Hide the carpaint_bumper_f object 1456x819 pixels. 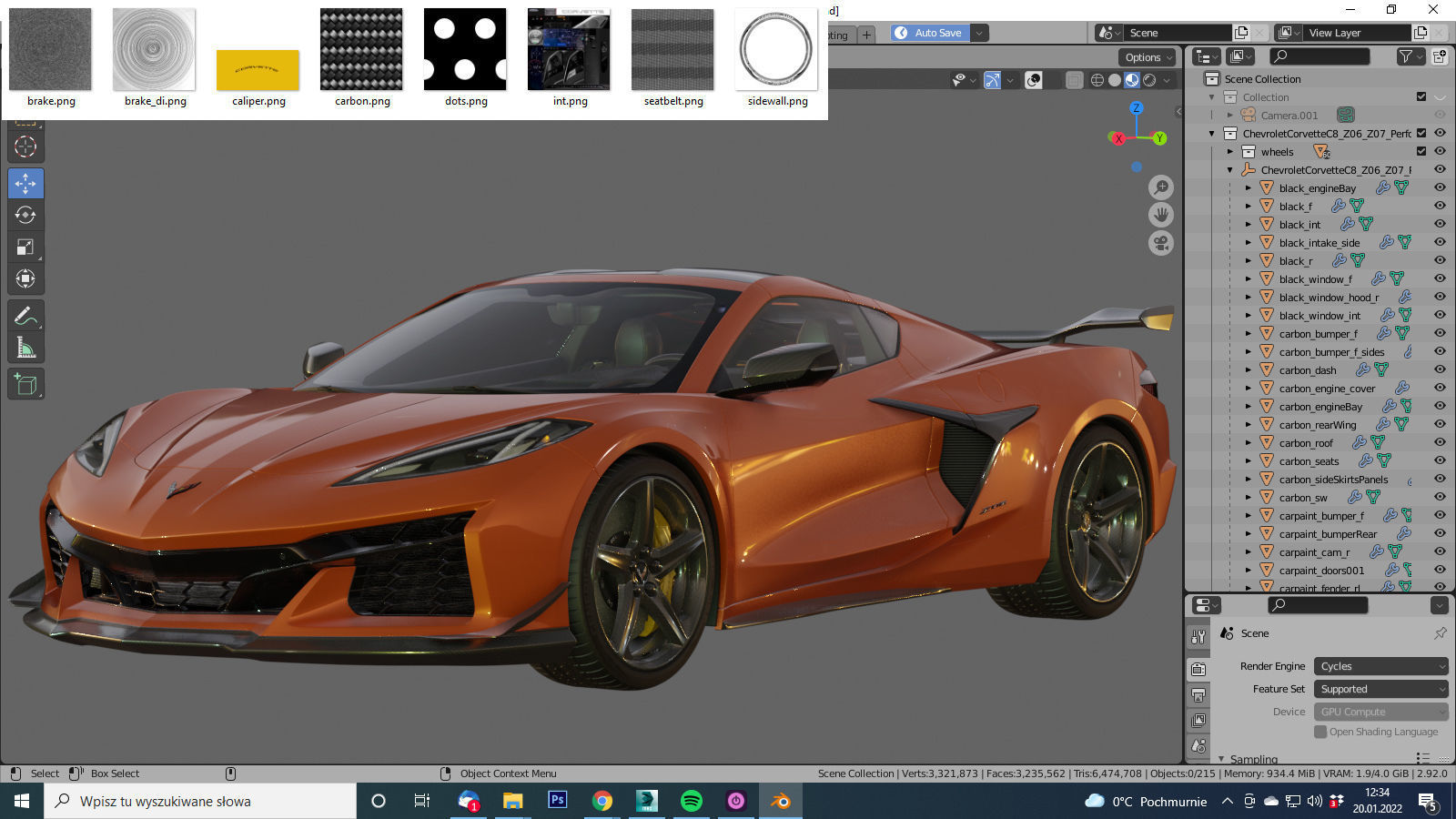[1440, 515]
